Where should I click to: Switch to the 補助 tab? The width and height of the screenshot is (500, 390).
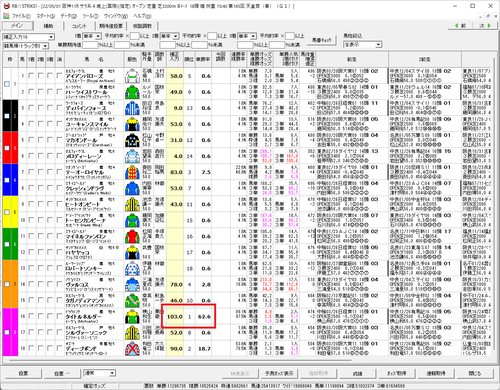pyautogui.click(x=49, y=26)
